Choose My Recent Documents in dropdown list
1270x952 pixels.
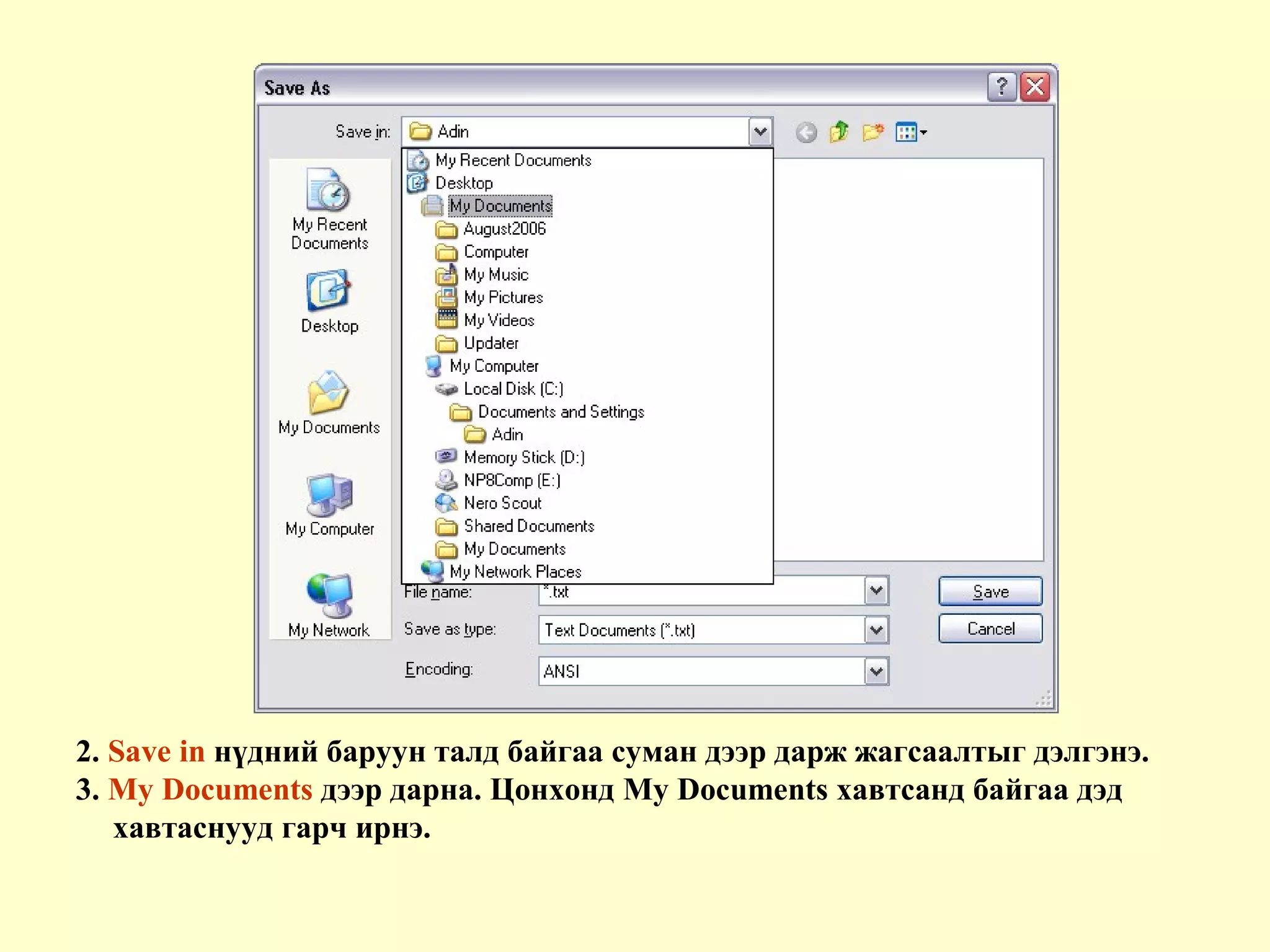point(499,161)
